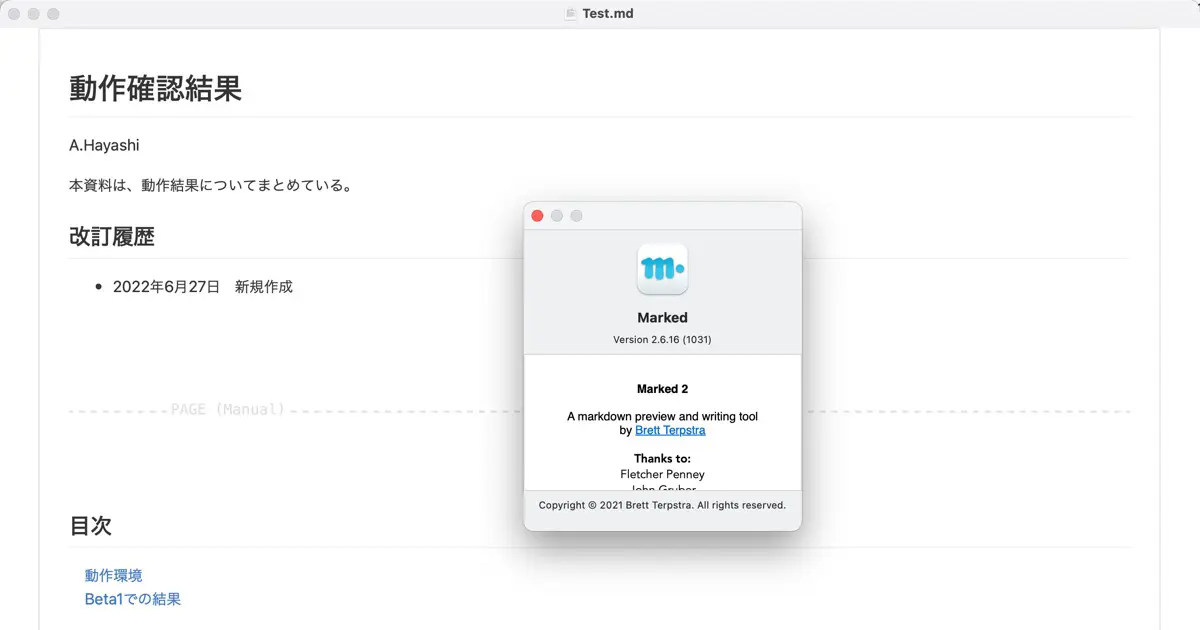Viewport: 1200px width, 630px height.
Task: Click the Version 2.6.16 (1031) text
Action: pos(662,340)
